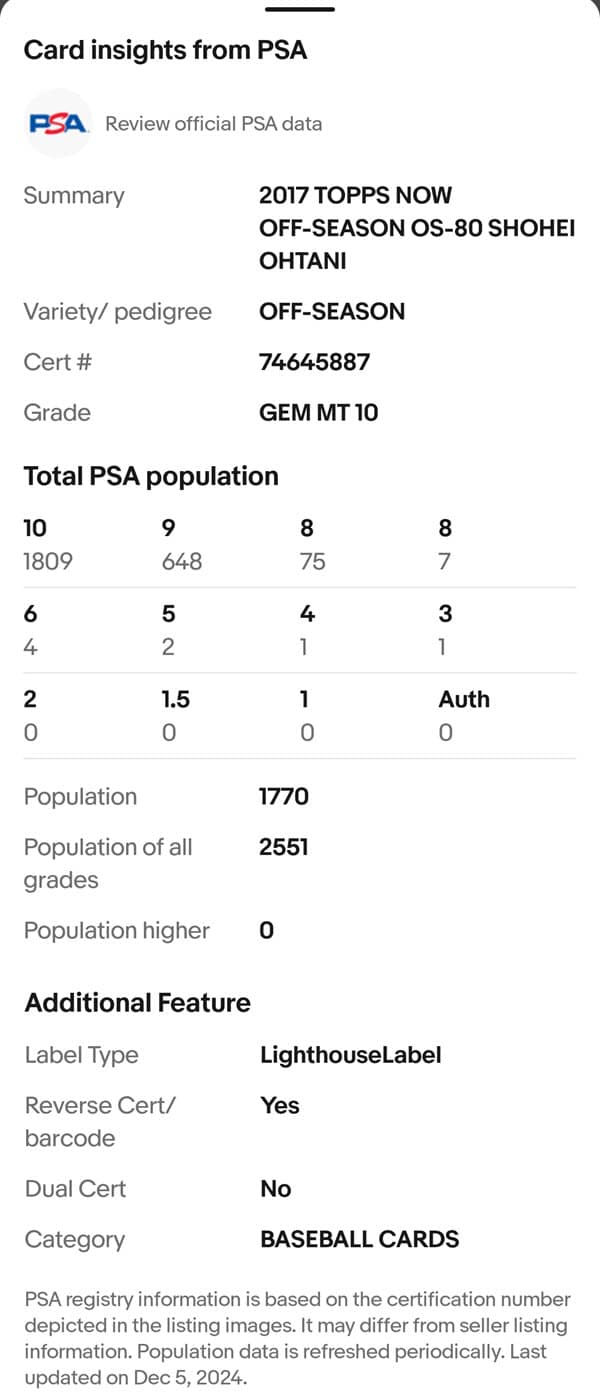The width and height of the screenshot is (600, 1400).
Task: Select the Population value 1770
Action: (x=284, y=797)
